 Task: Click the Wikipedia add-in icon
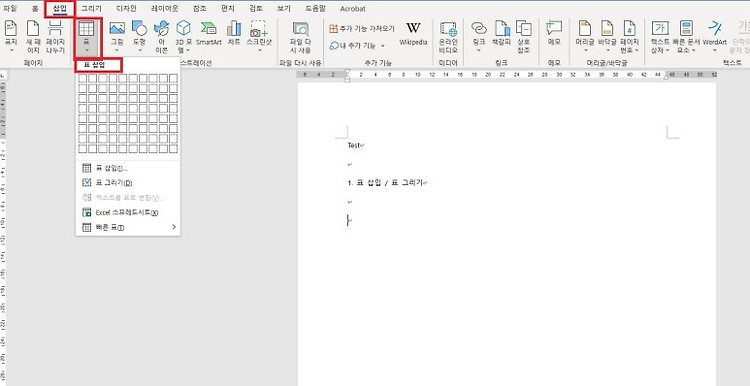413,28
